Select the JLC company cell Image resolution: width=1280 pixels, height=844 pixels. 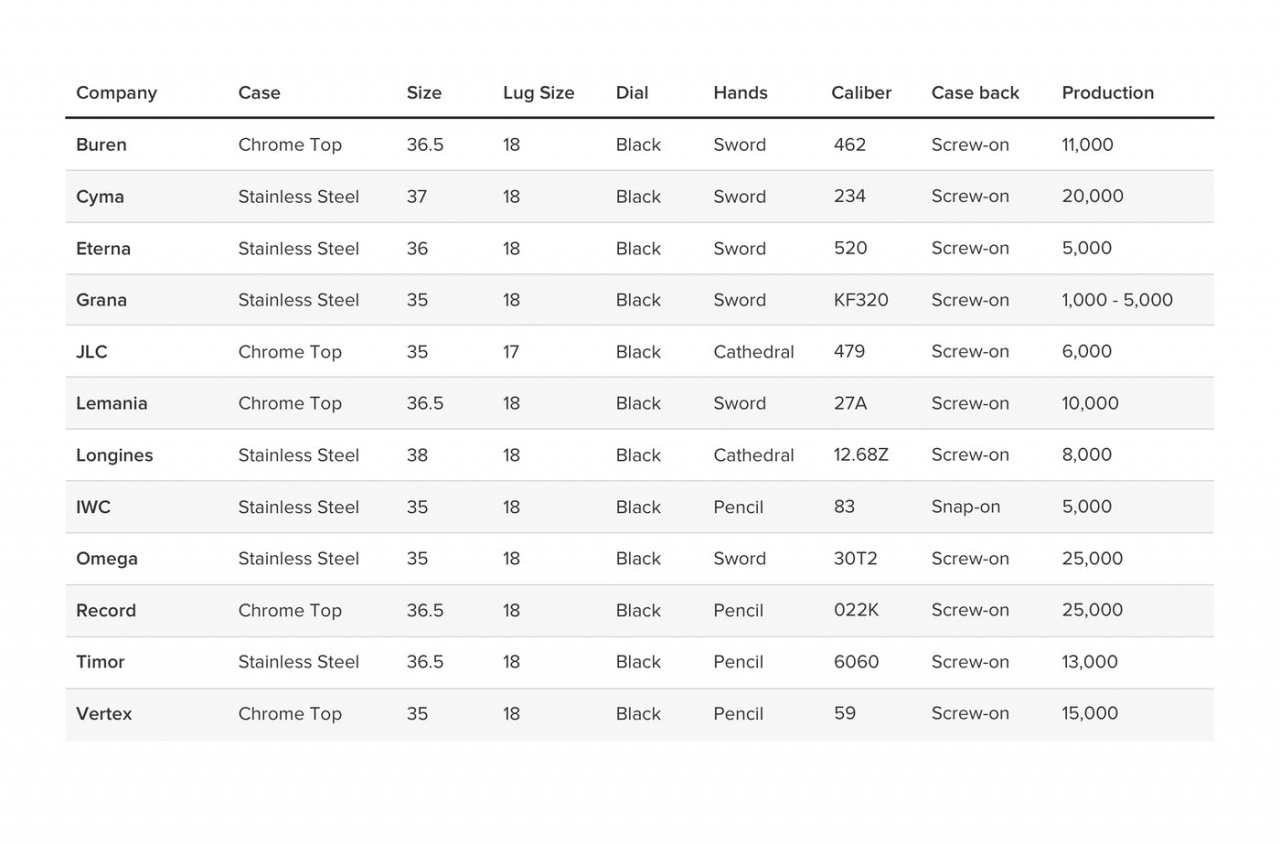point(91,352)
